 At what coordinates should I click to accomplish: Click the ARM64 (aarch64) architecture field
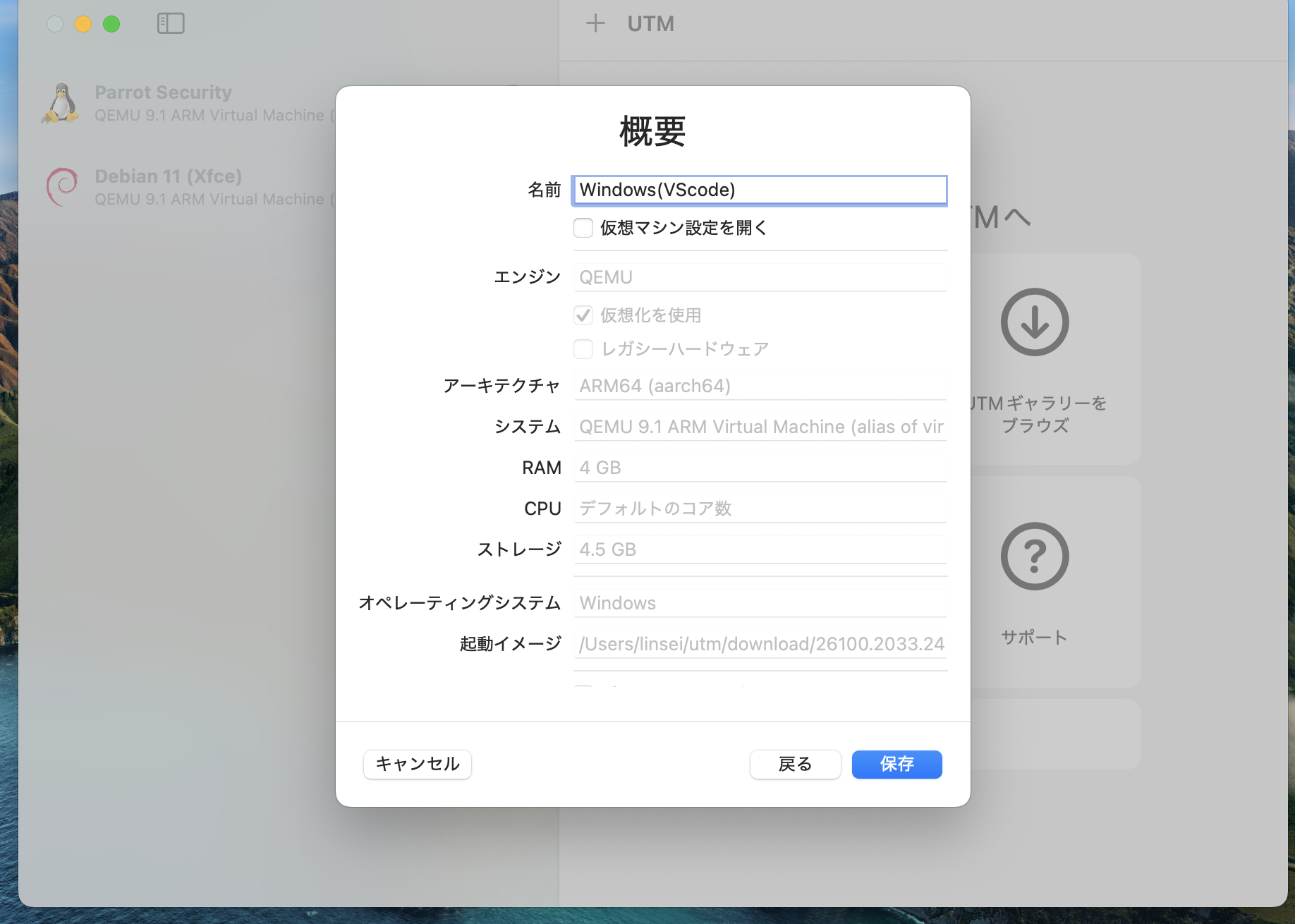(x=760, y=386)
